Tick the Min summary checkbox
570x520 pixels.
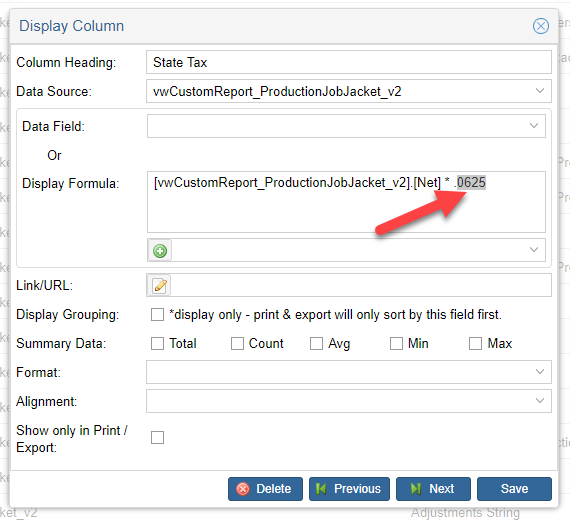tap(396, 343)
